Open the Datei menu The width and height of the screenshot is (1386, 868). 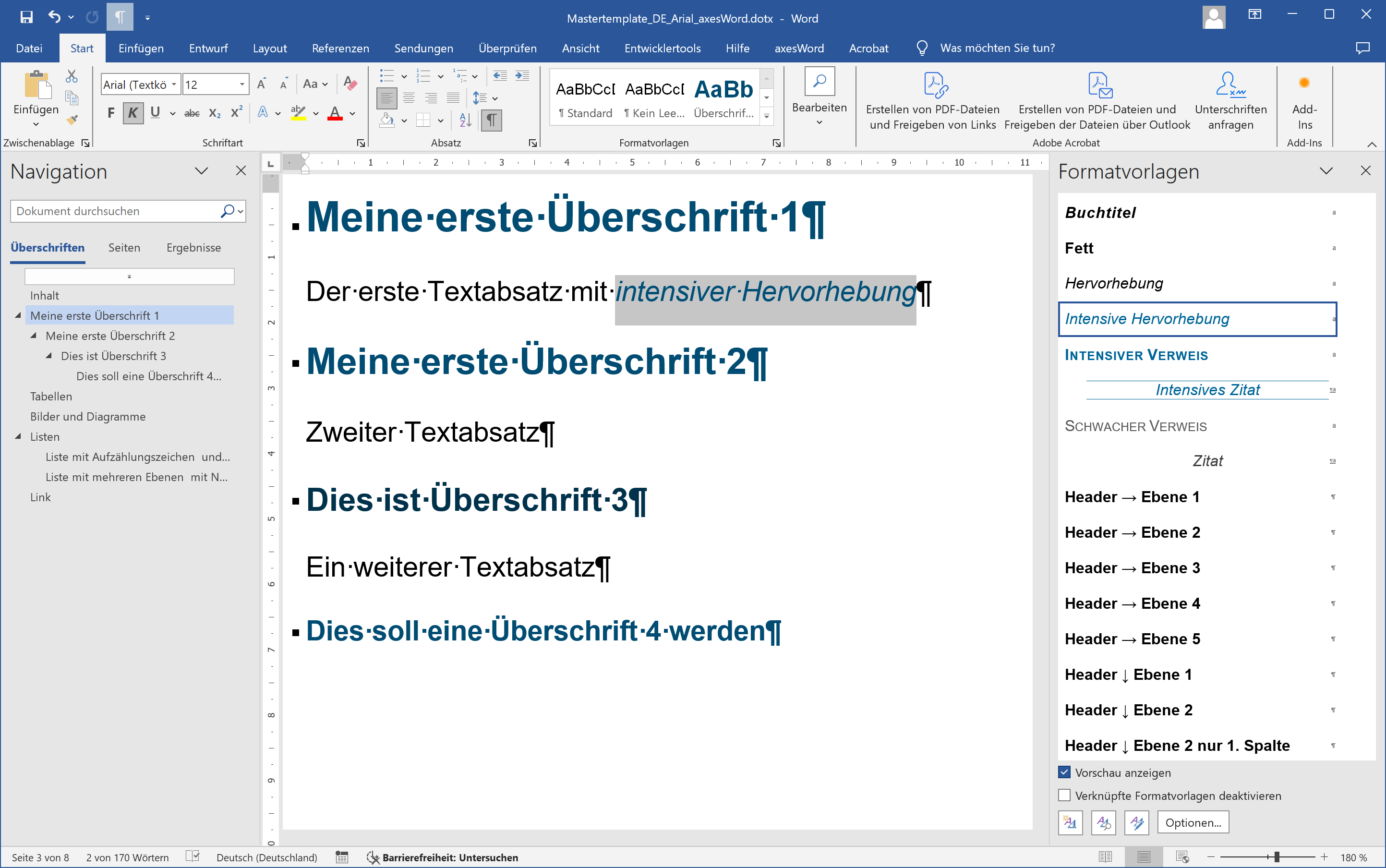[29, 48]
